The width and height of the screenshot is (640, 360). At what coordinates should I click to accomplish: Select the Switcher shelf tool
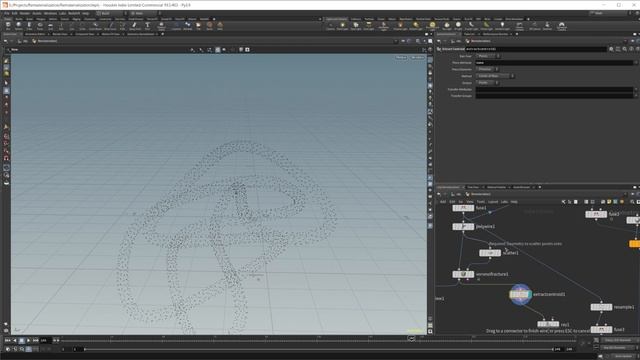tap(548, 26)
